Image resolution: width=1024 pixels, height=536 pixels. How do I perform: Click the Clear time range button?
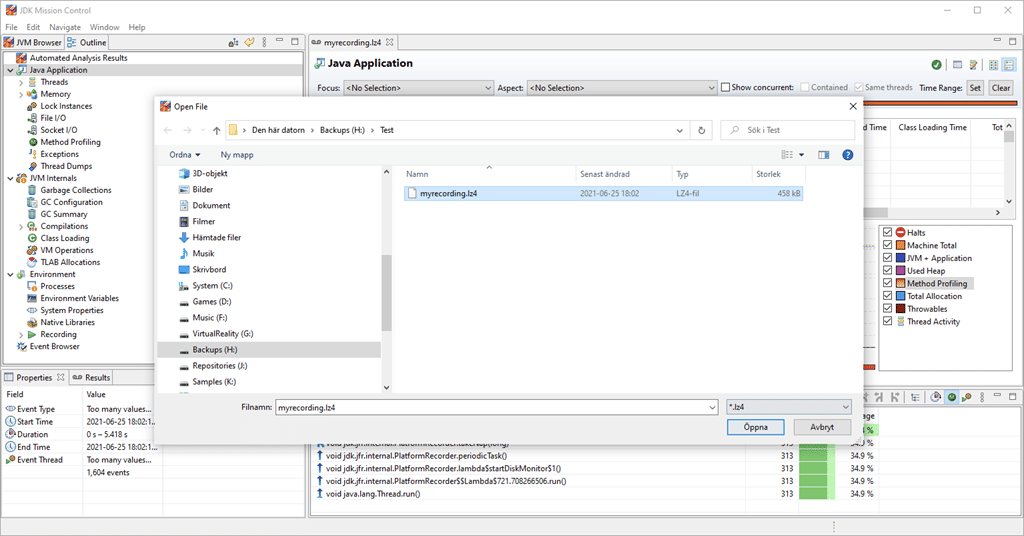(x=1001, y=88)
